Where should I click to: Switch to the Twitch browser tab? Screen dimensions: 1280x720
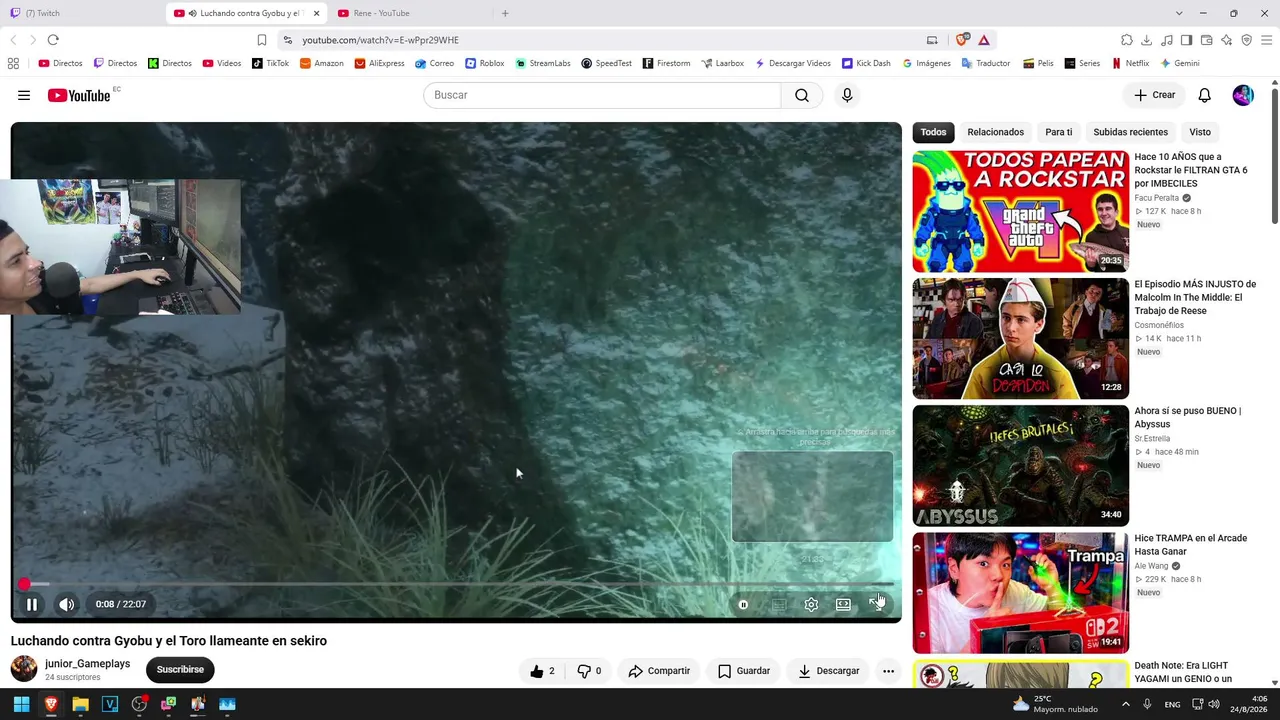click(80, 13)
